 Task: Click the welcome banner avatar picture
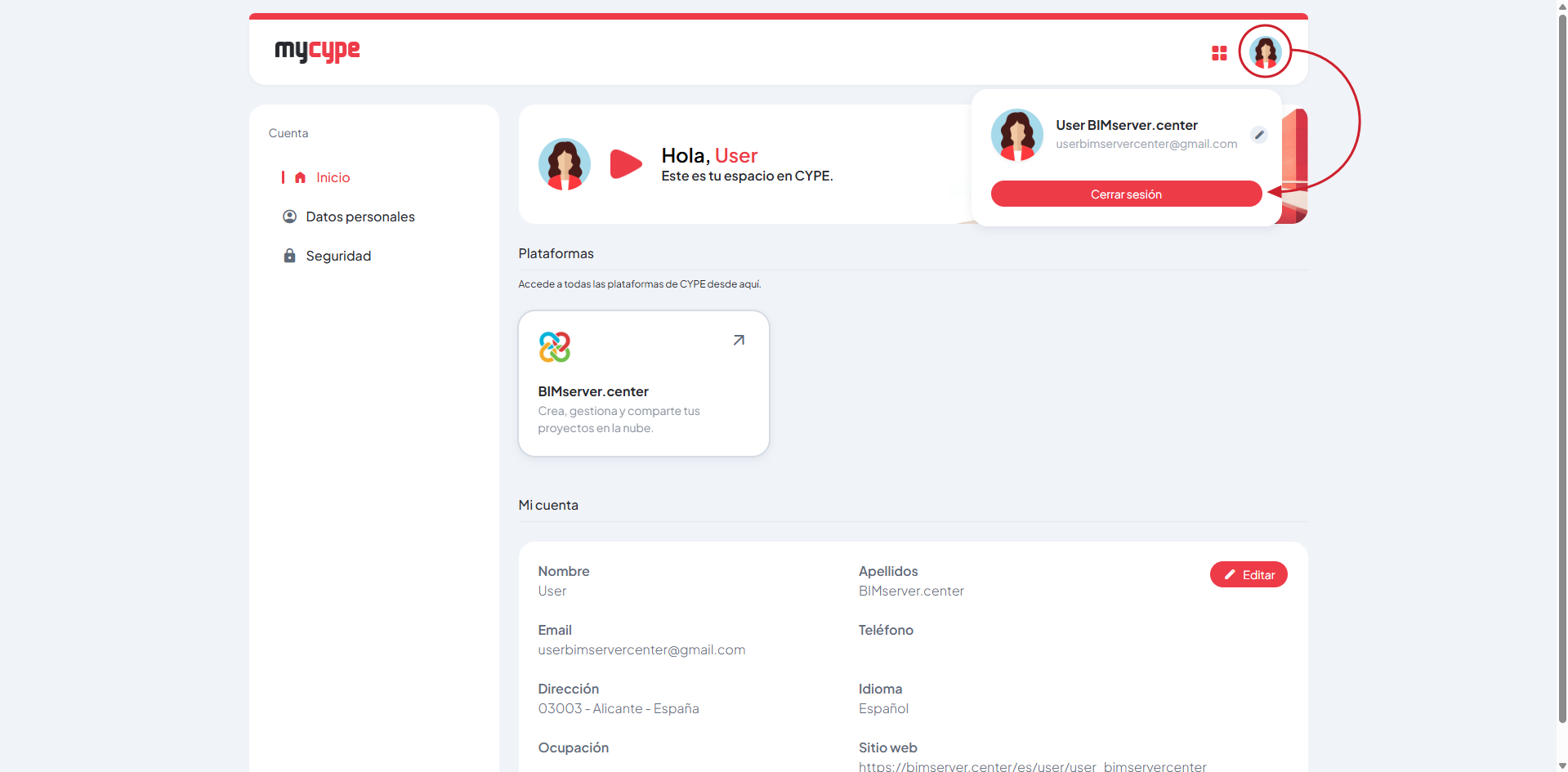coord(565,164)
